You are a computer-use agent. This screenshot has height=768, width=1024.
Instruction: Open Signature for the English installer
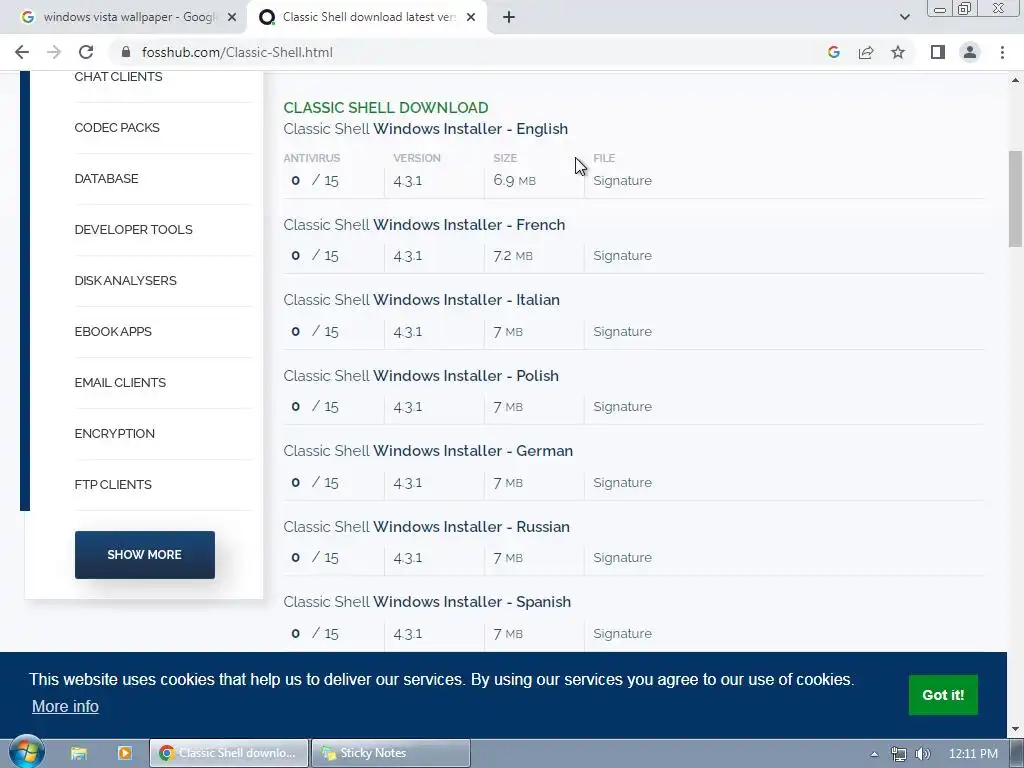[x=622, y=180]
